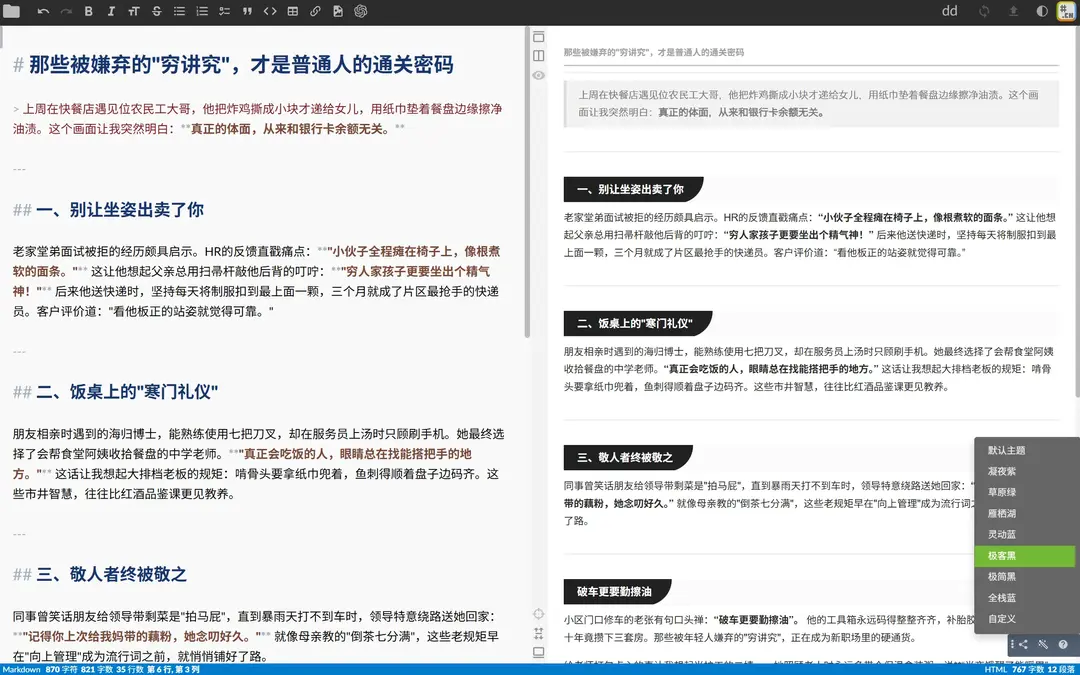Select the italic formatting icon

(110, 11)
